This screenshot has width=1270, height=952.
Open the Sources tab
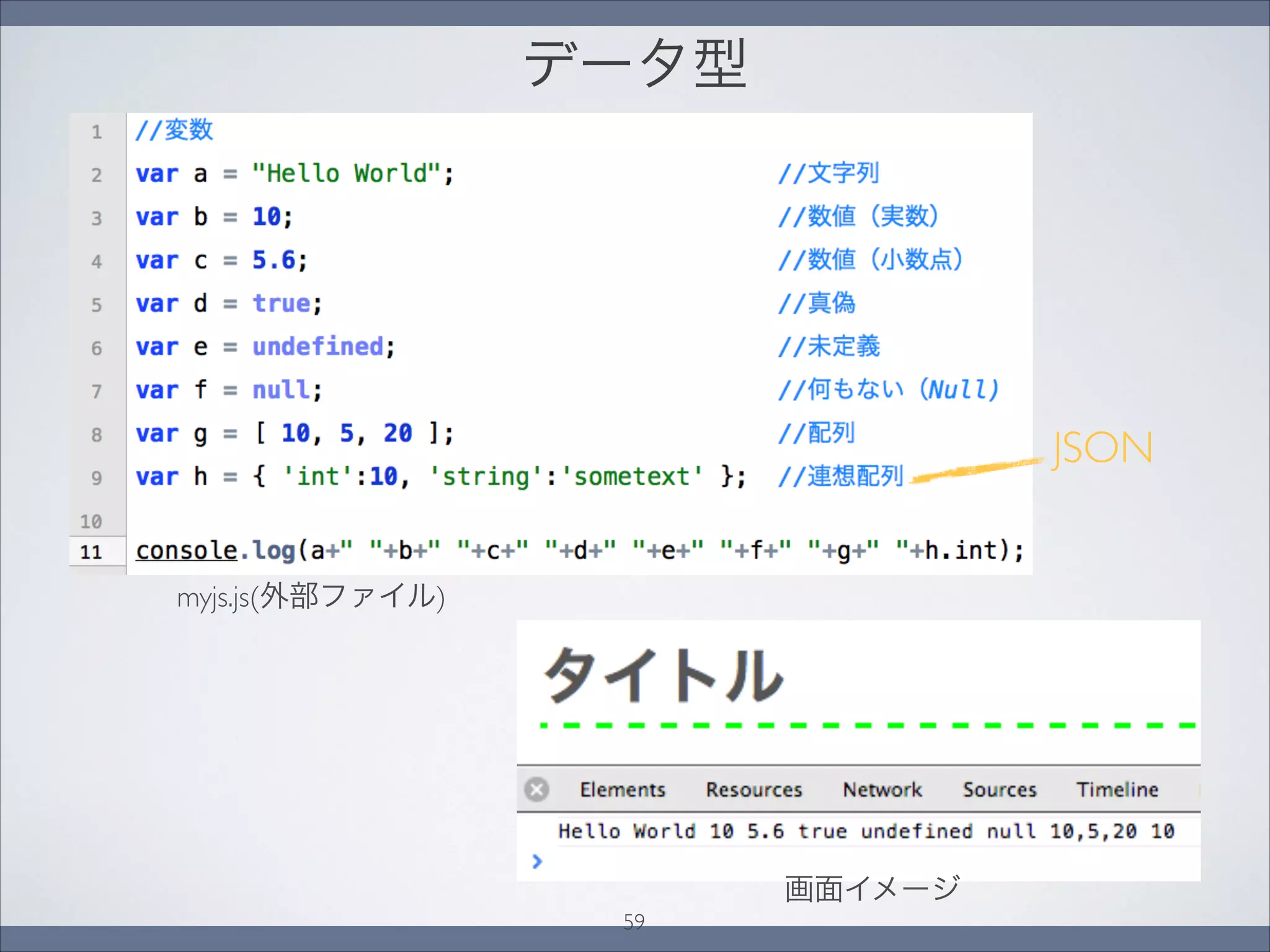click(x=1000, y=790)
